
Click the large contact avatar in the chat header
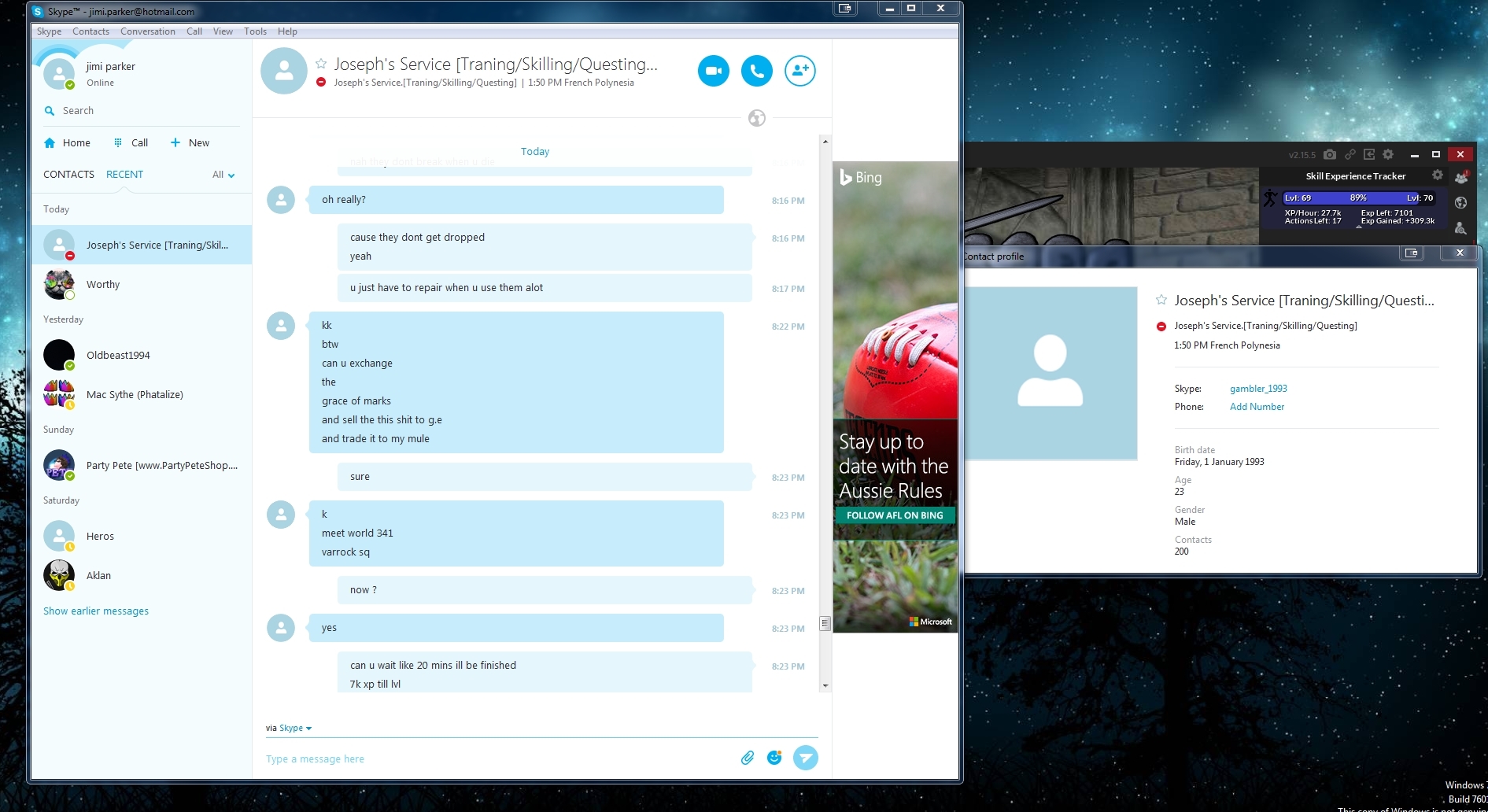click(x=284, y=71)
